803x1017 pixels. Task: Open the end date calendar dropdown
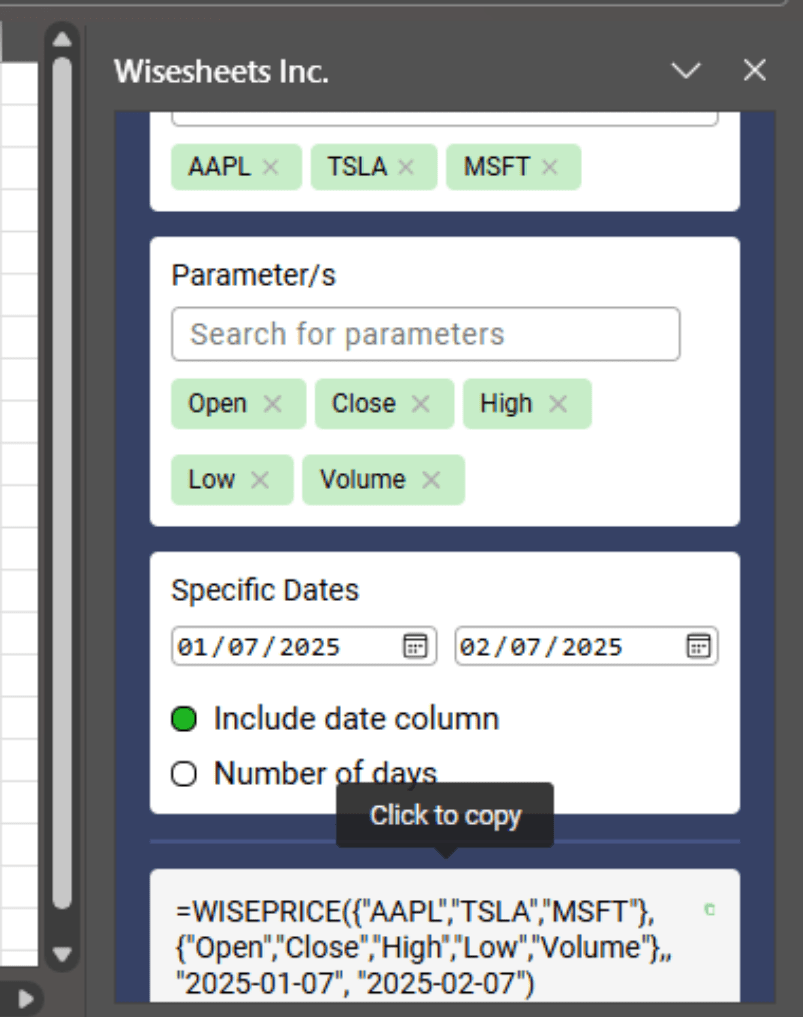pyautogui.click(x=701, y=646)
